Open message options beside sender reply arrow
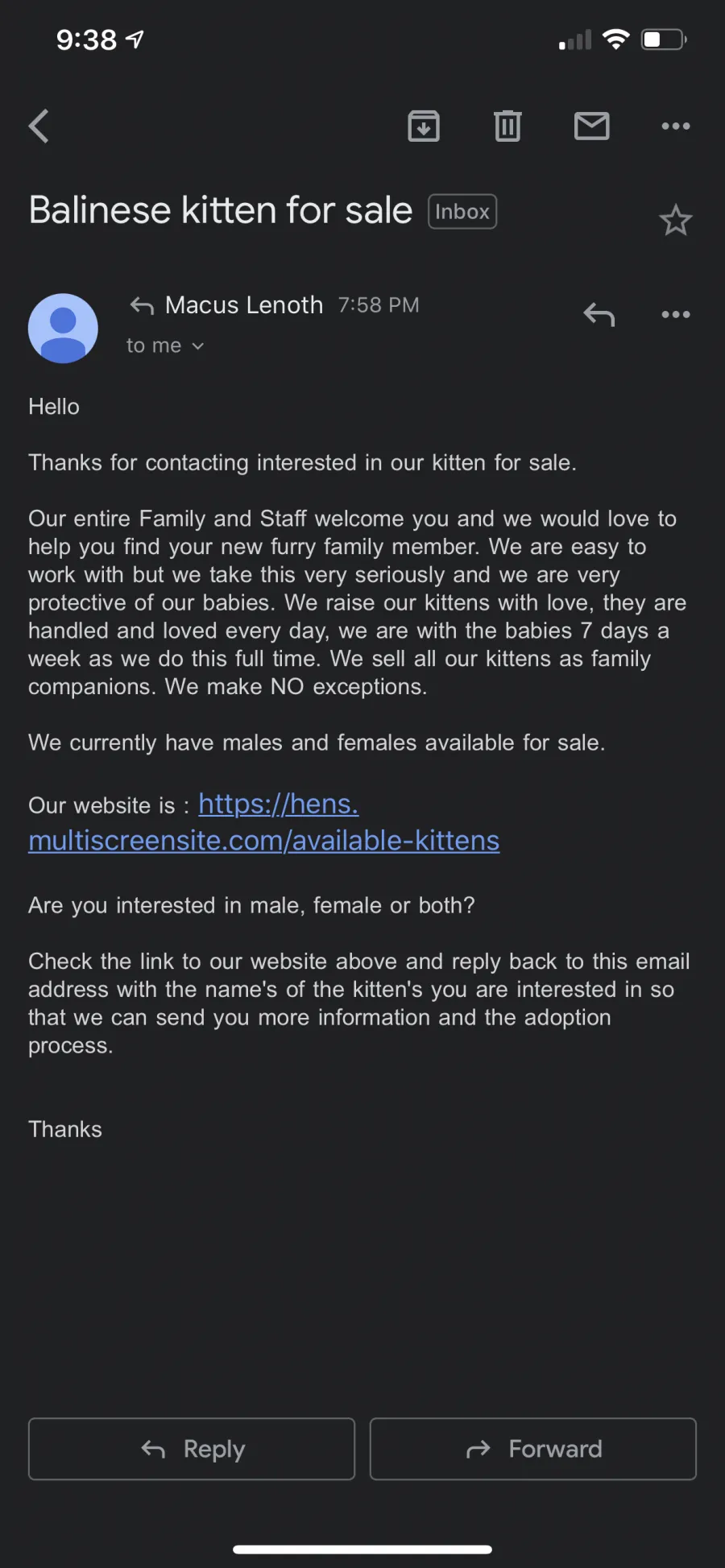The width and height of the screenshot is (725, 1568). (676, 314)
